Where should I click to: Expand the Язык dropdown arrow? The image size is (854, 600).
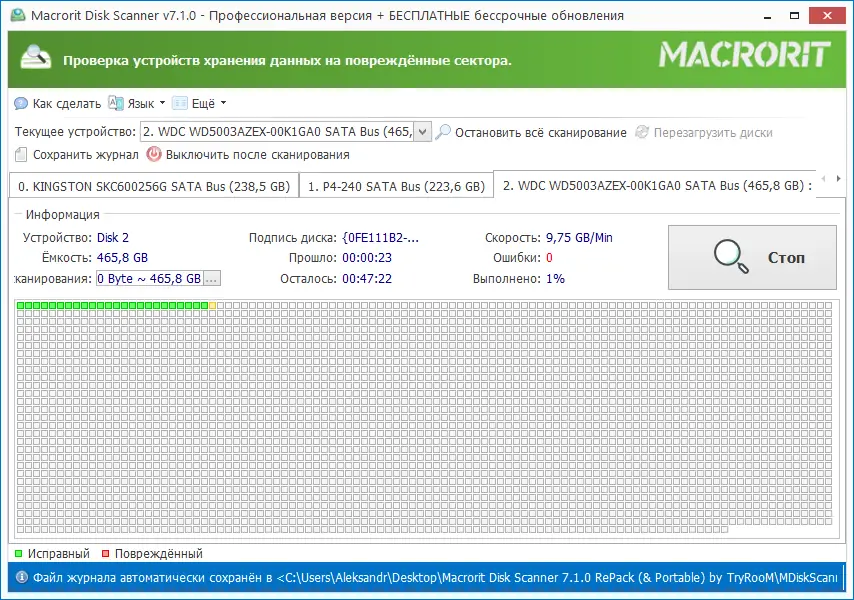(x=162, y=103)
